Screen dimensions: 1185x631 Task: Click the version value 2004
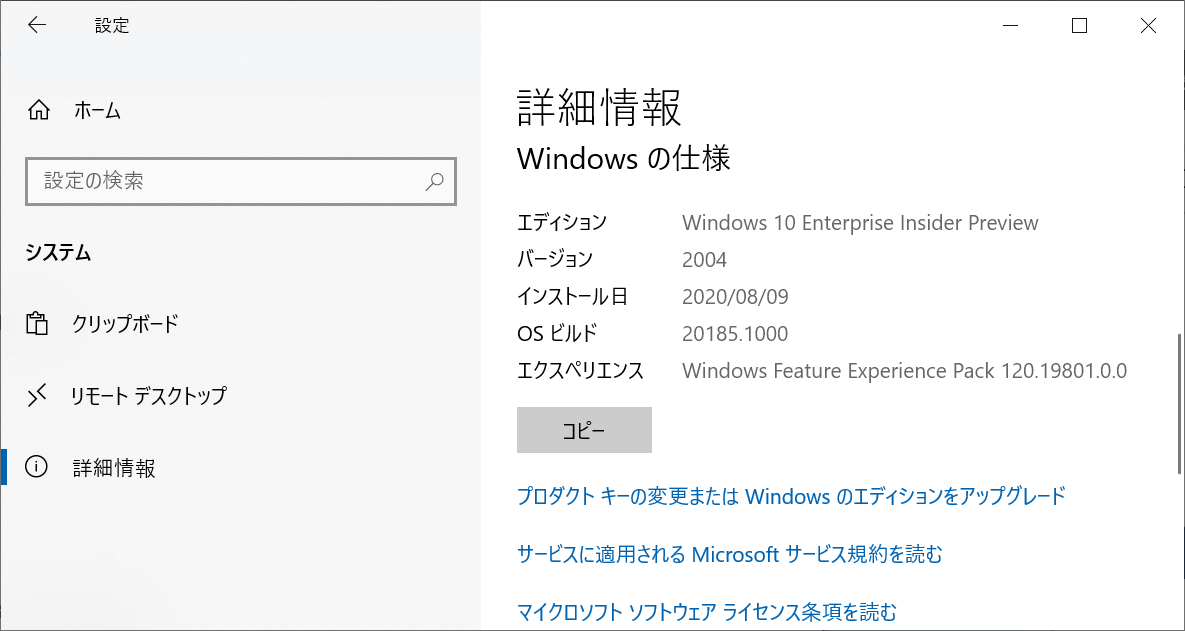(704, 260)
